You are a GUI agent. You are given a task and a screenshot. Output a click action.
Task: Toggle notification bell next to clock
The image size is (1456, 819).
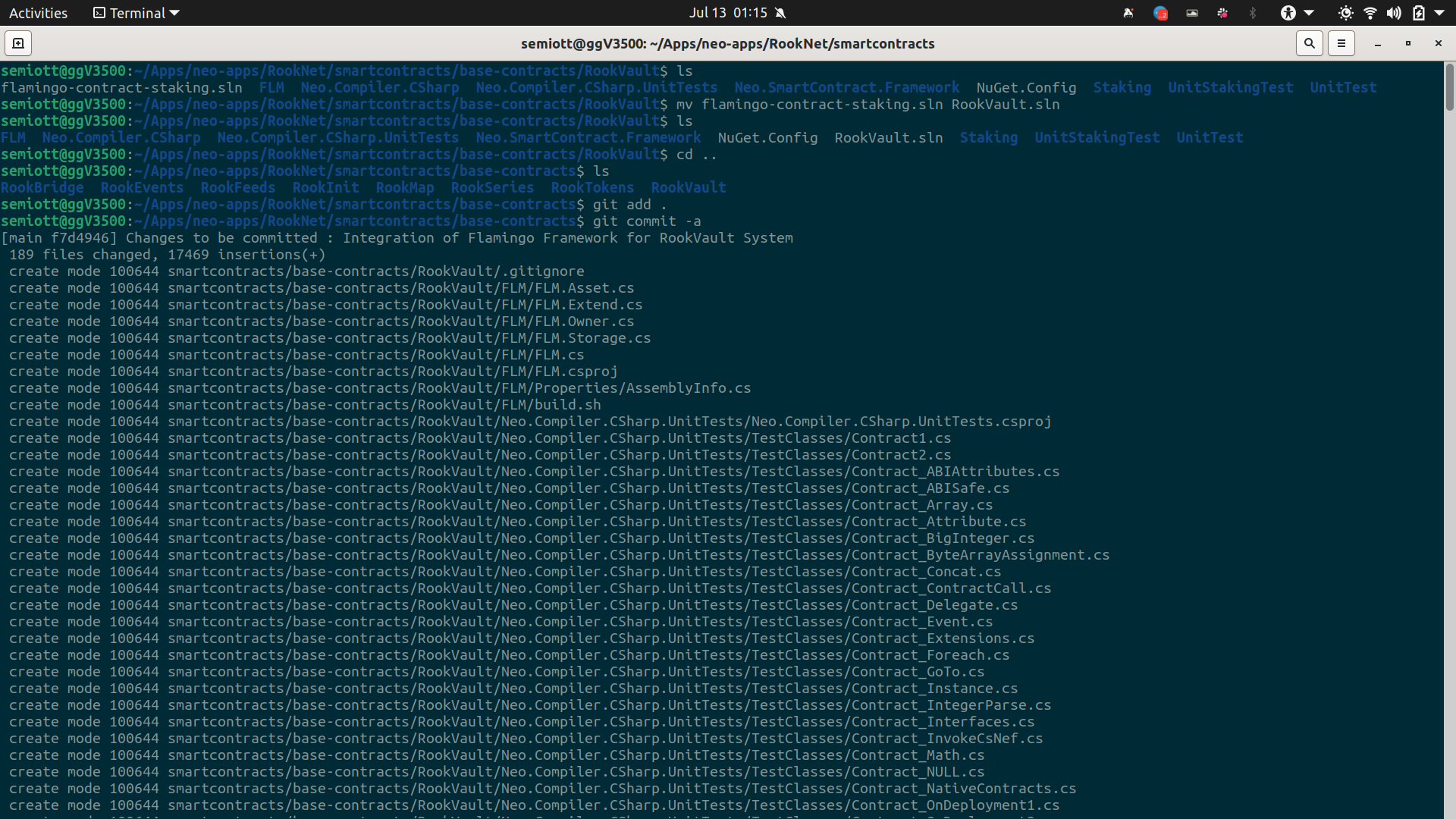[x=781, y=13]
